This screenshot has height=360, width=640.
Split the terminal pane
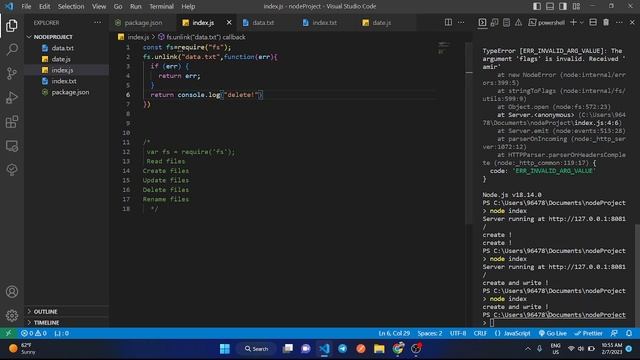tap(593, 22)
